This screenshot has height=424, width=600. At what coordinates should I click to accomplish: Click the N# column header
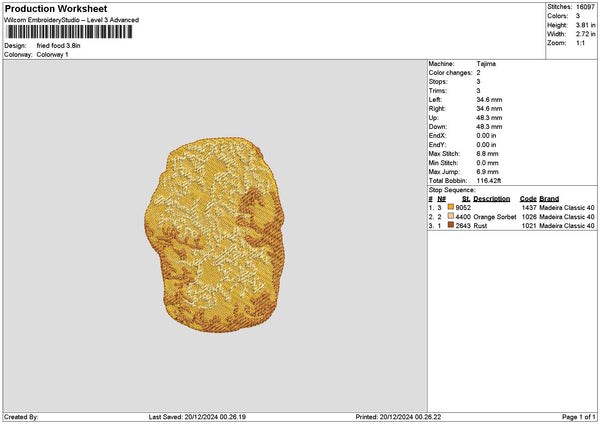[442, 199]
